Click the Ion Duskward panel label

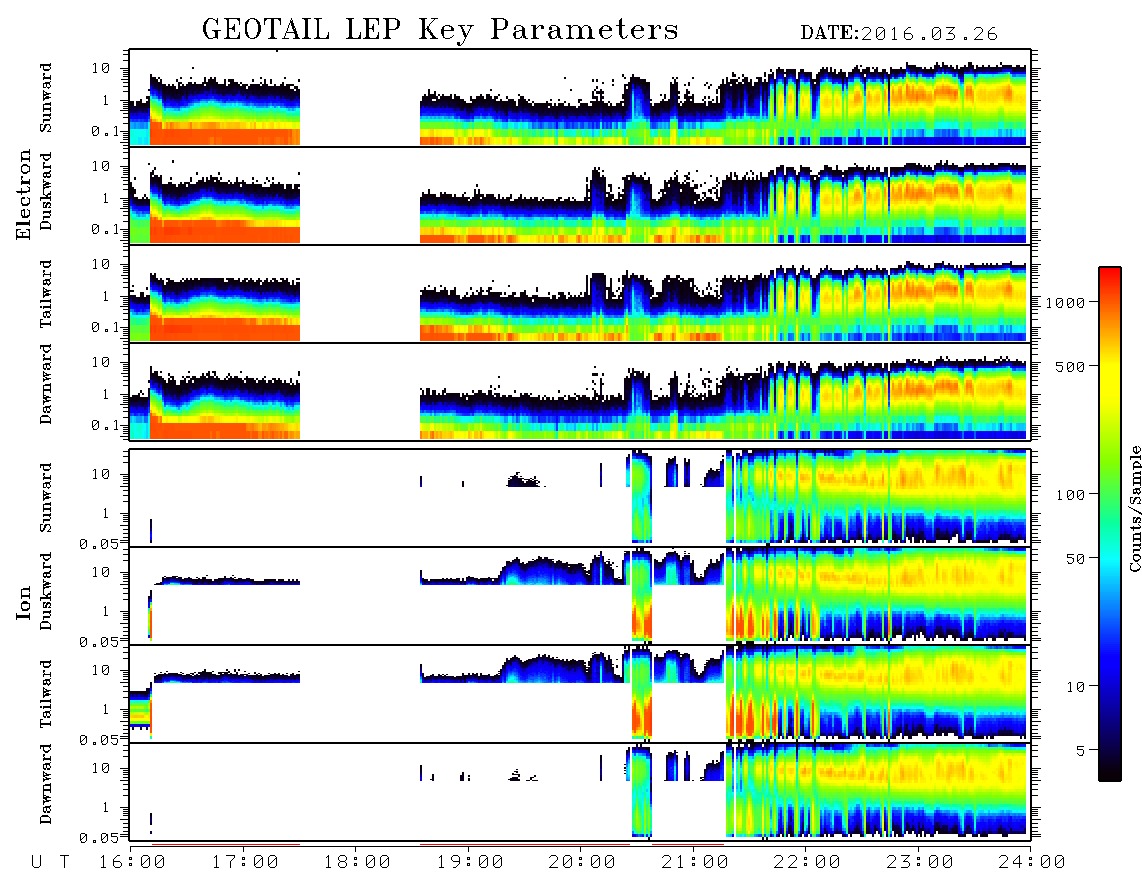[x=46, y=591]
